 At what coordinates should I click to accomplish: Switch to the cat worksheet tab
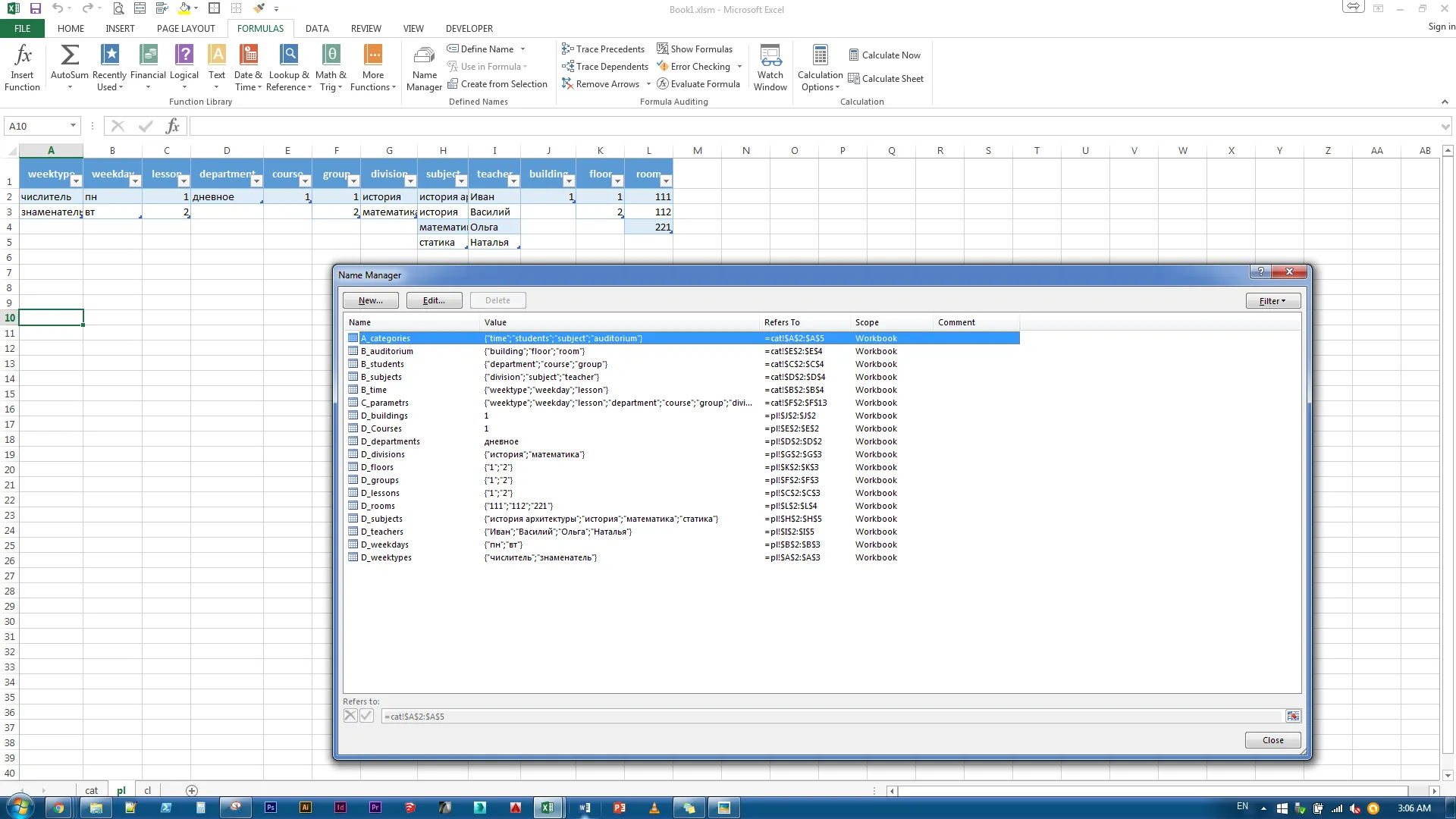[91, 790]
